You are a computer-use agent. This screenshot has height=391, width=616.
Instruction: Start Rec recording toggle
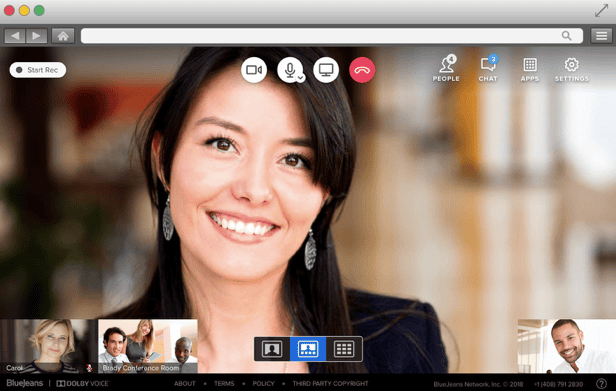(38, 70)
